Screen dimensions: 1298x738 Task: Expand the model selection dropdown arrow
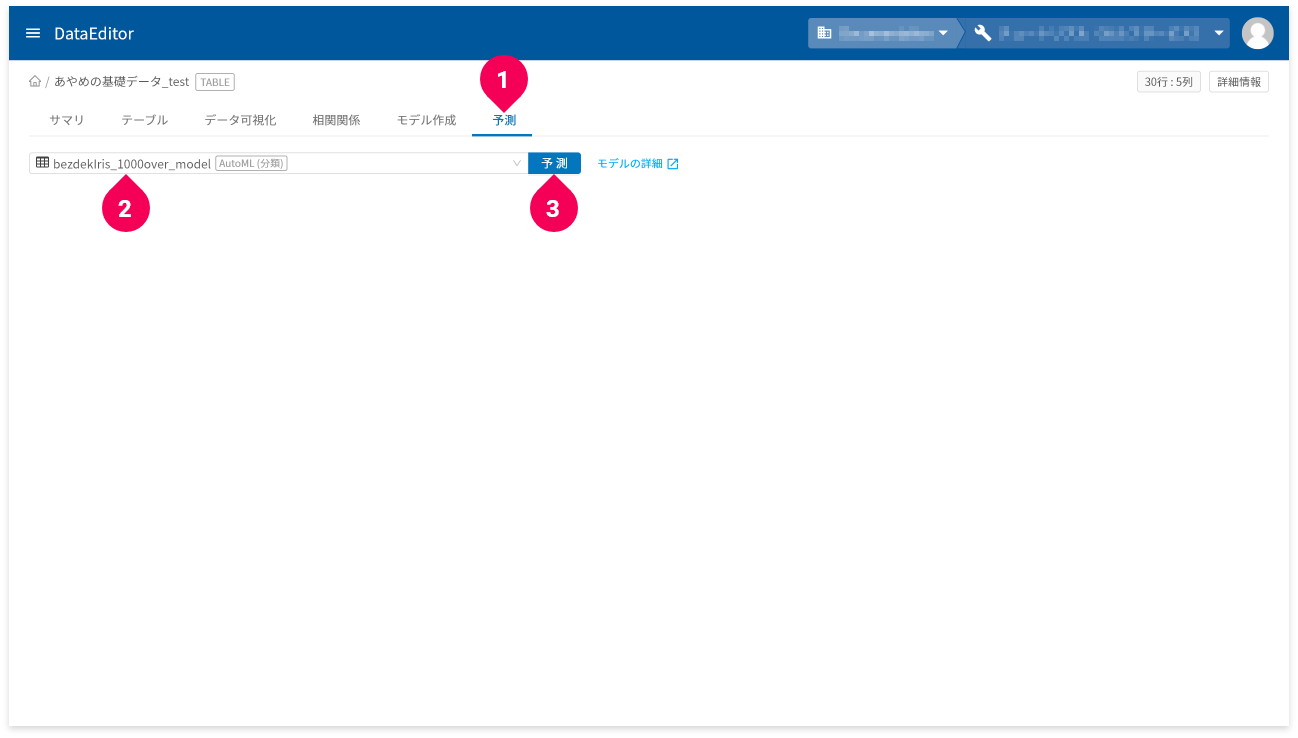coord(517,163)
